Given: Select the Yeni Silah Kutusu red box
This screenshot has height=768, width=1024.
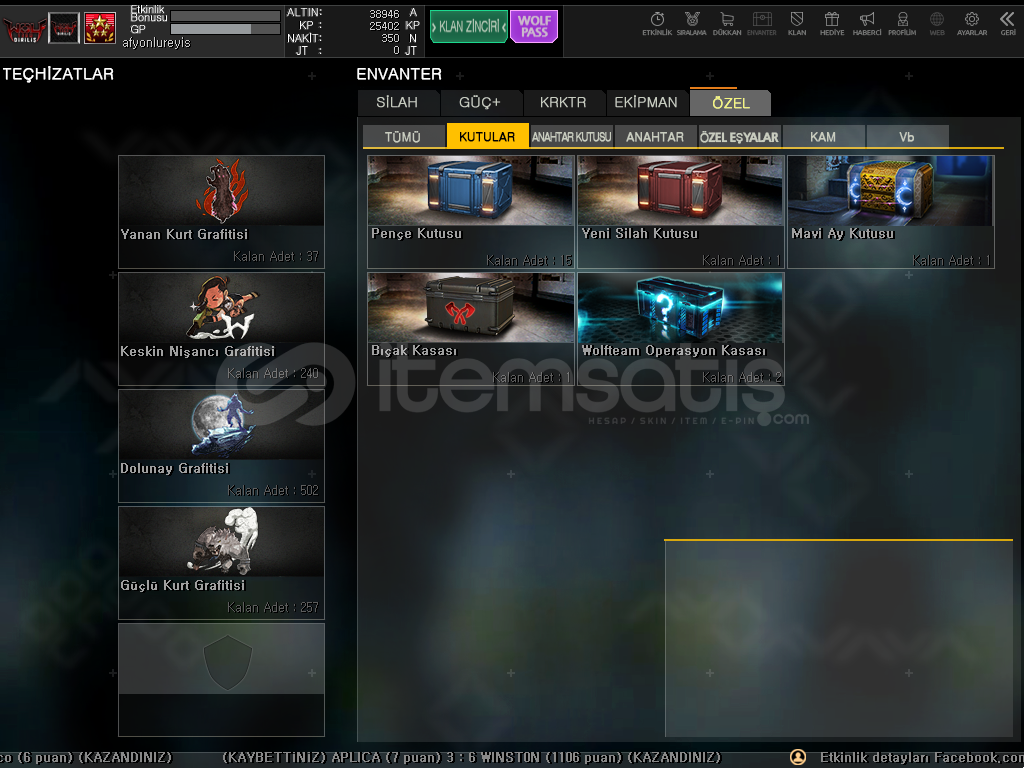Looking at the screenshot, I should point(680,212).
